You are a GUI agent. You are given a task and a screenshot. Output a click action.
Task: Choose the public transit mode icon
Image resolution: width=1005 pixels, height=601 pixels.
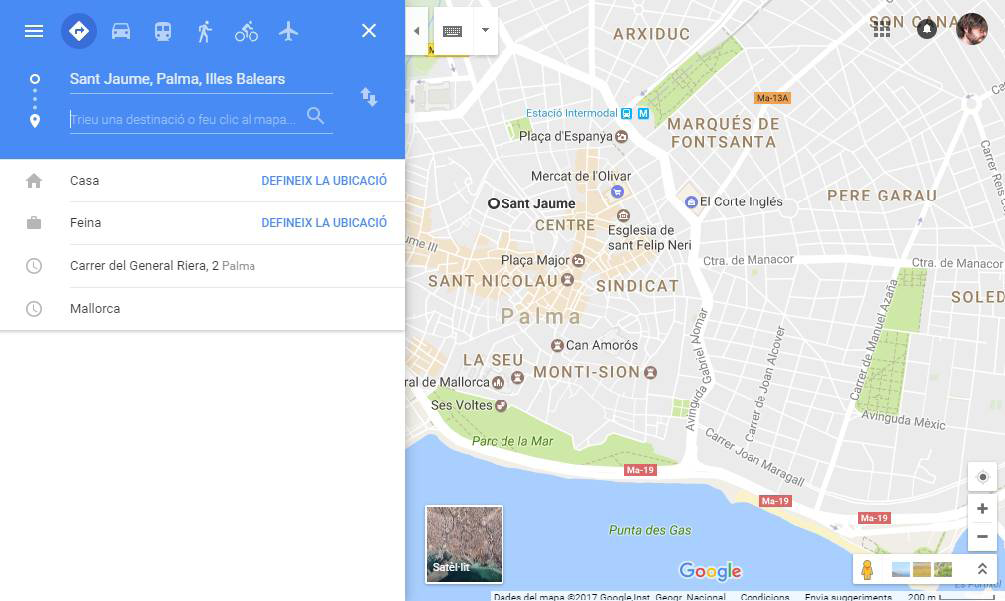point(163,31)
